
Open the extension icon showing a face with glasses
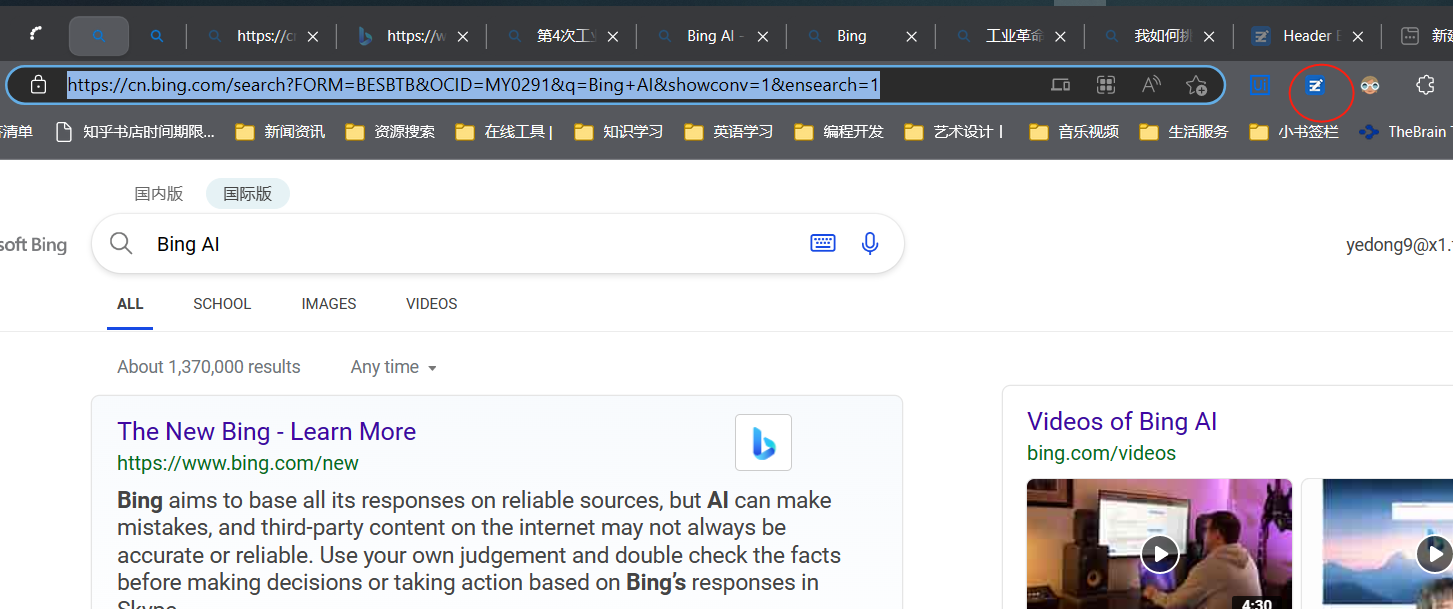click(1370, 86)
